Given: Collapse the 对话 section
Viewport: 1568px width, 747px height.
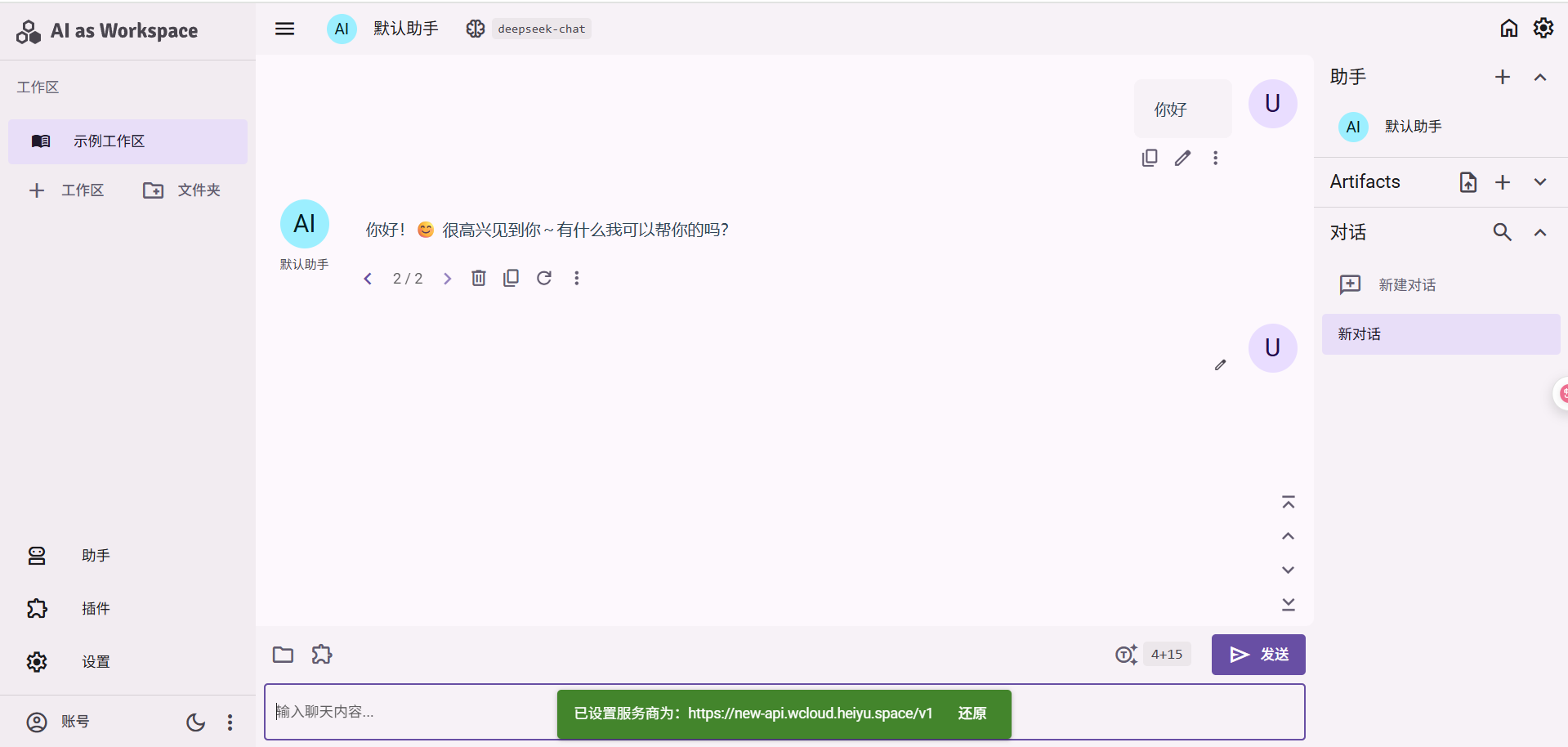Looking at the screenshot, I should point(1540,232).
